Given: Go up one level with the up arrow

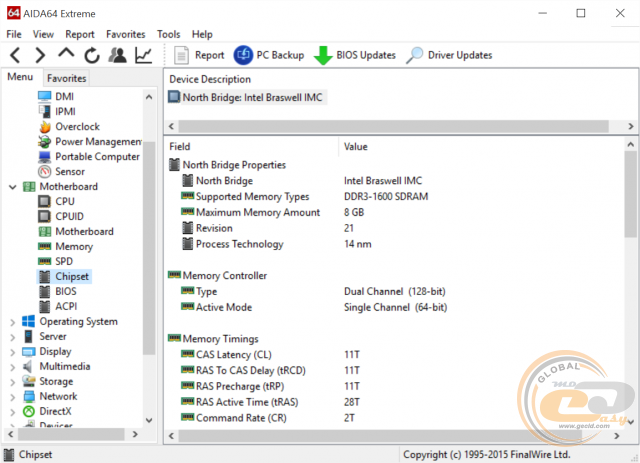Looking at the screenshot, I should click(66, 53).
